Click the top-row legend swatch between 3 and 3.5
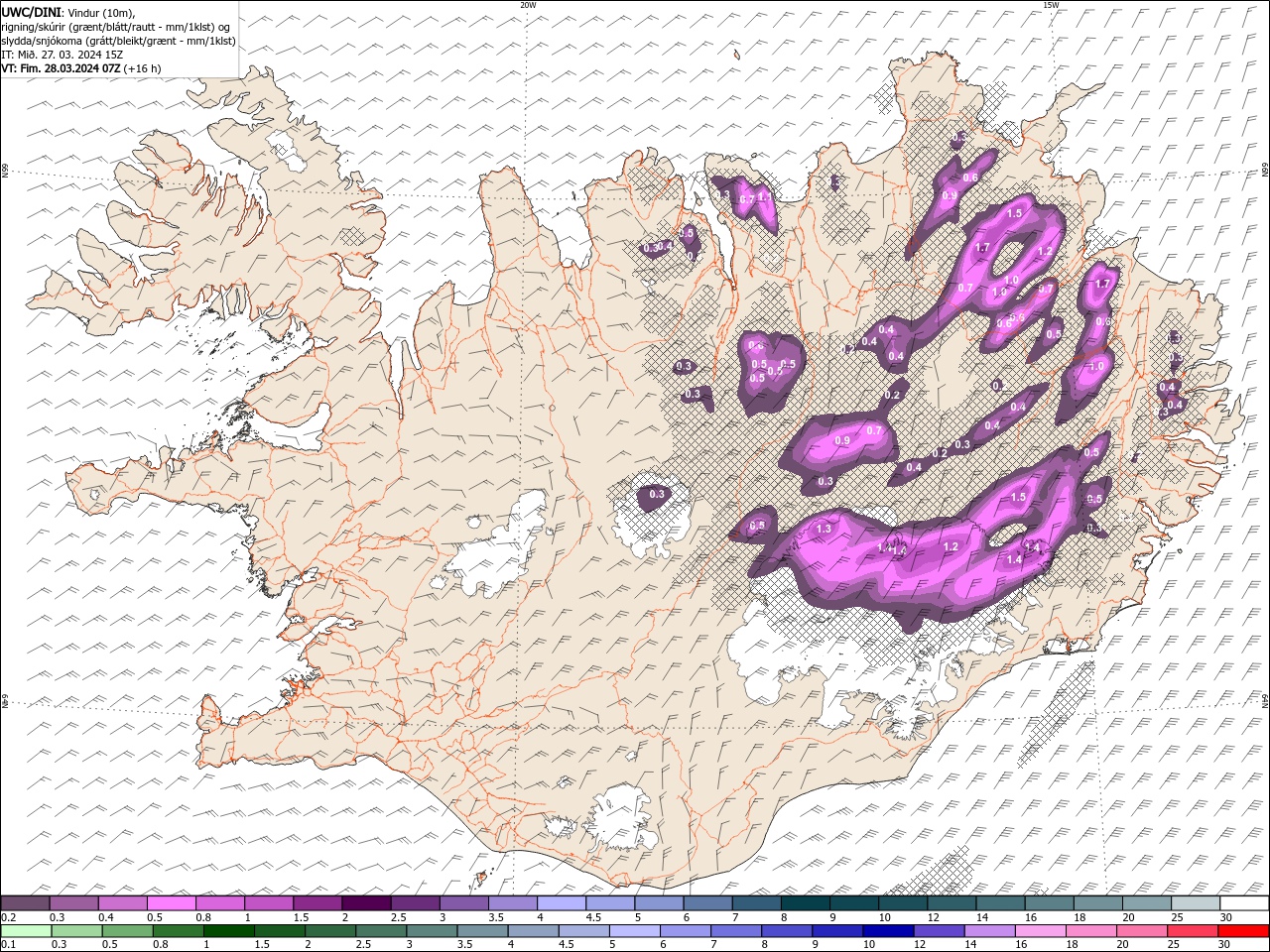Viewport: 1270px width, 952px height. click(x=464, y=903)
